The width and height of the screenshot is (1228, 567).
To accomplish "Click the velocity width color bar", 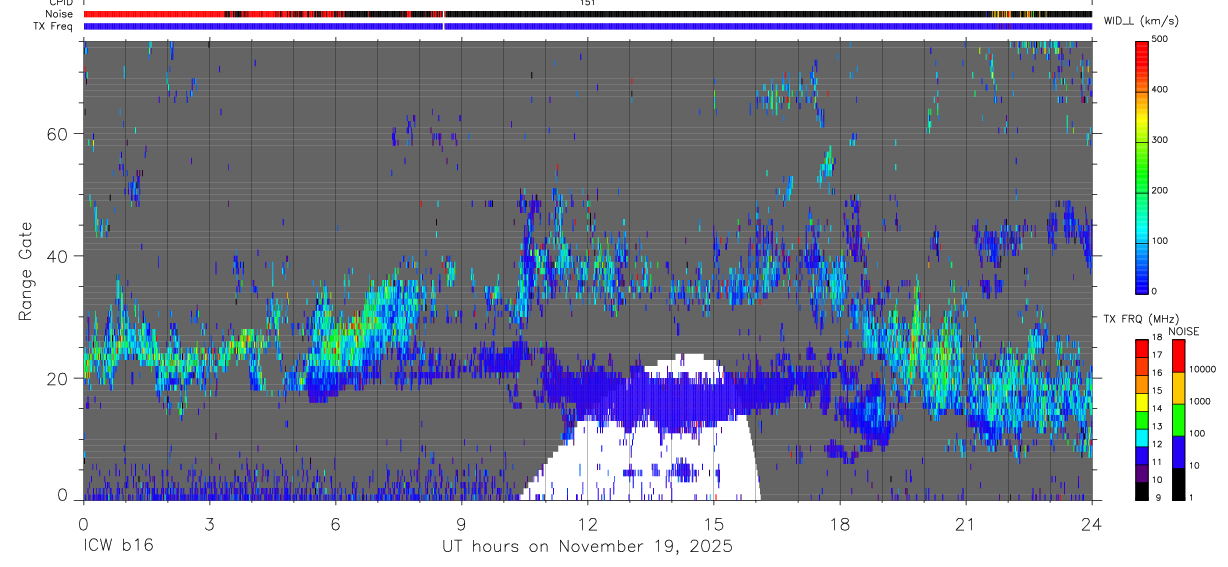I will (x=1141, y=166).
